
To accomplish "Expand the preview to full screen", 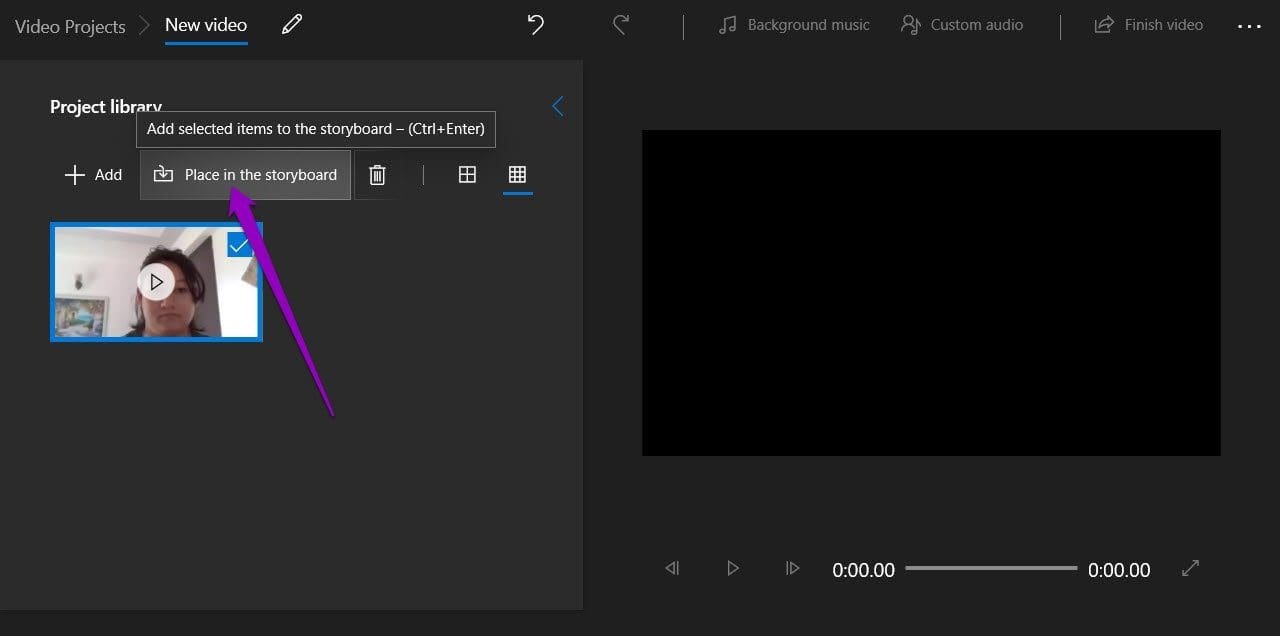I will click(1190, 568).
